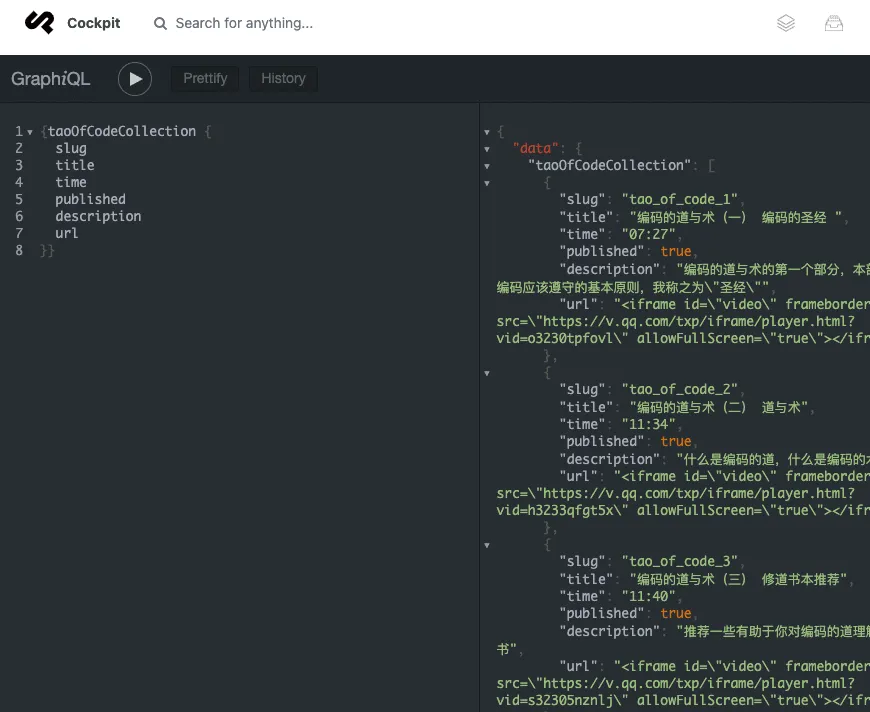Focus the 'Search for anything...' field
The width and height of the screenshot is (870, 712).
pyautogui.click(x=244, y=23)
